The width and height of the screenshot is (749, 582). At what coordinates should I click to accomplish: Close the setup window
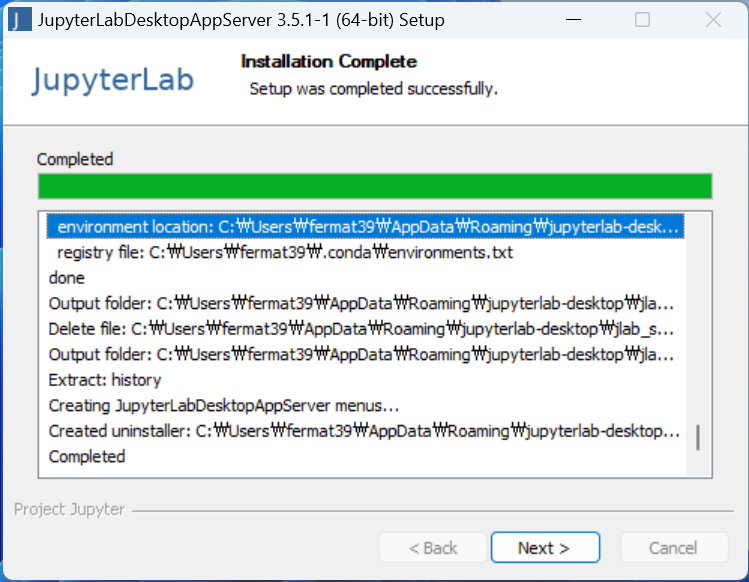point(713,20)
